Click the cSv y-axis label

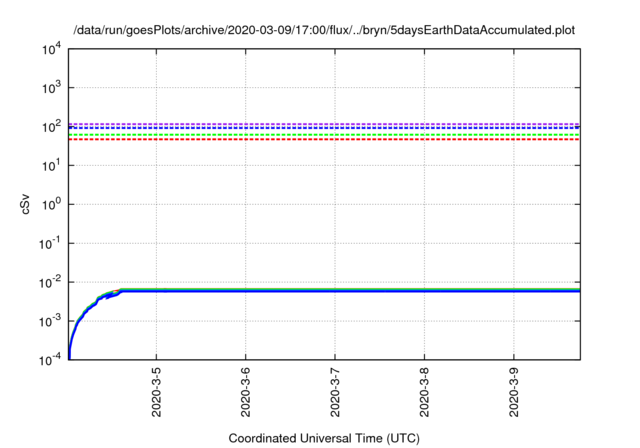[25, 204]
